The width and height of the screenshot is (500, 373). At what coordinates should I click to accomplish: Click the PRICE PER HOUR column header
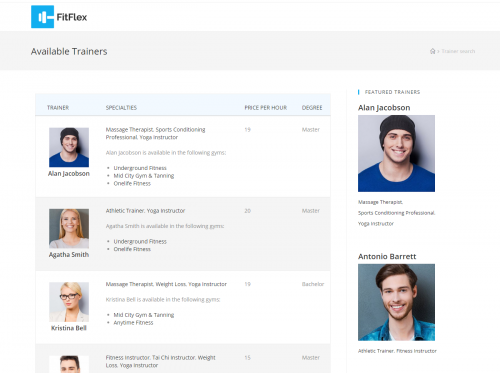coord(266,108)
